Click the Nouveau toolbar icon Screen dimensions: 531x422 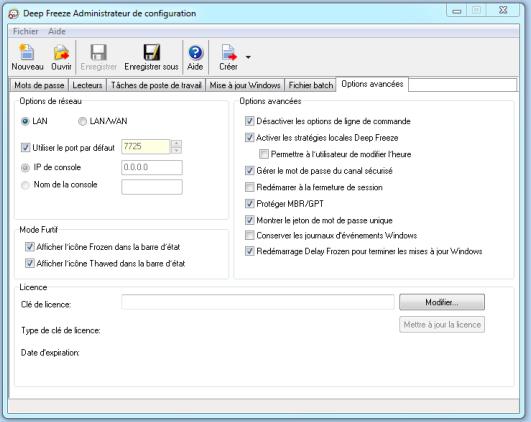coord(27,52)
